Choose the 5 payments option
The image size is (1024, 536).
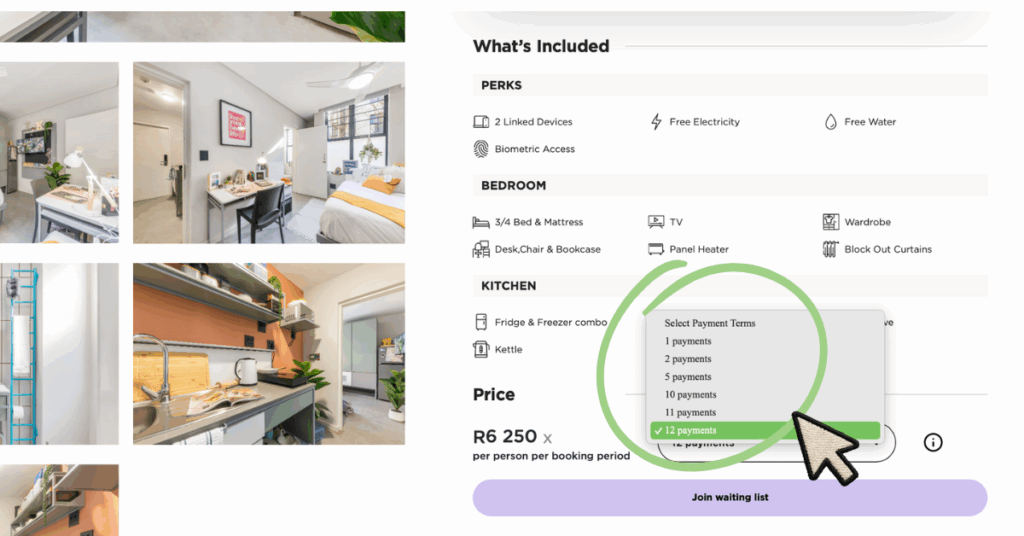688,377
